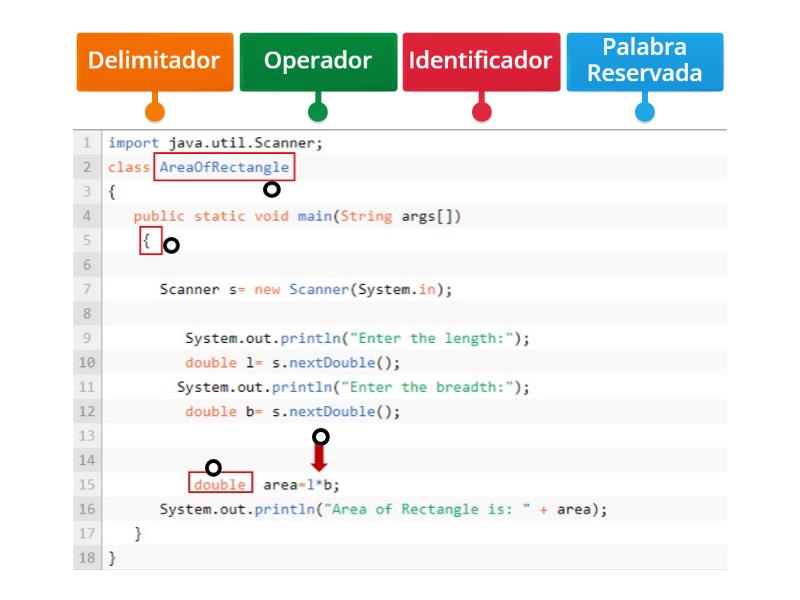Image resolution: width=800 pixels, height=600 pixels.
Task: Click the red arrow pointing at line 15
Action: 319,458
